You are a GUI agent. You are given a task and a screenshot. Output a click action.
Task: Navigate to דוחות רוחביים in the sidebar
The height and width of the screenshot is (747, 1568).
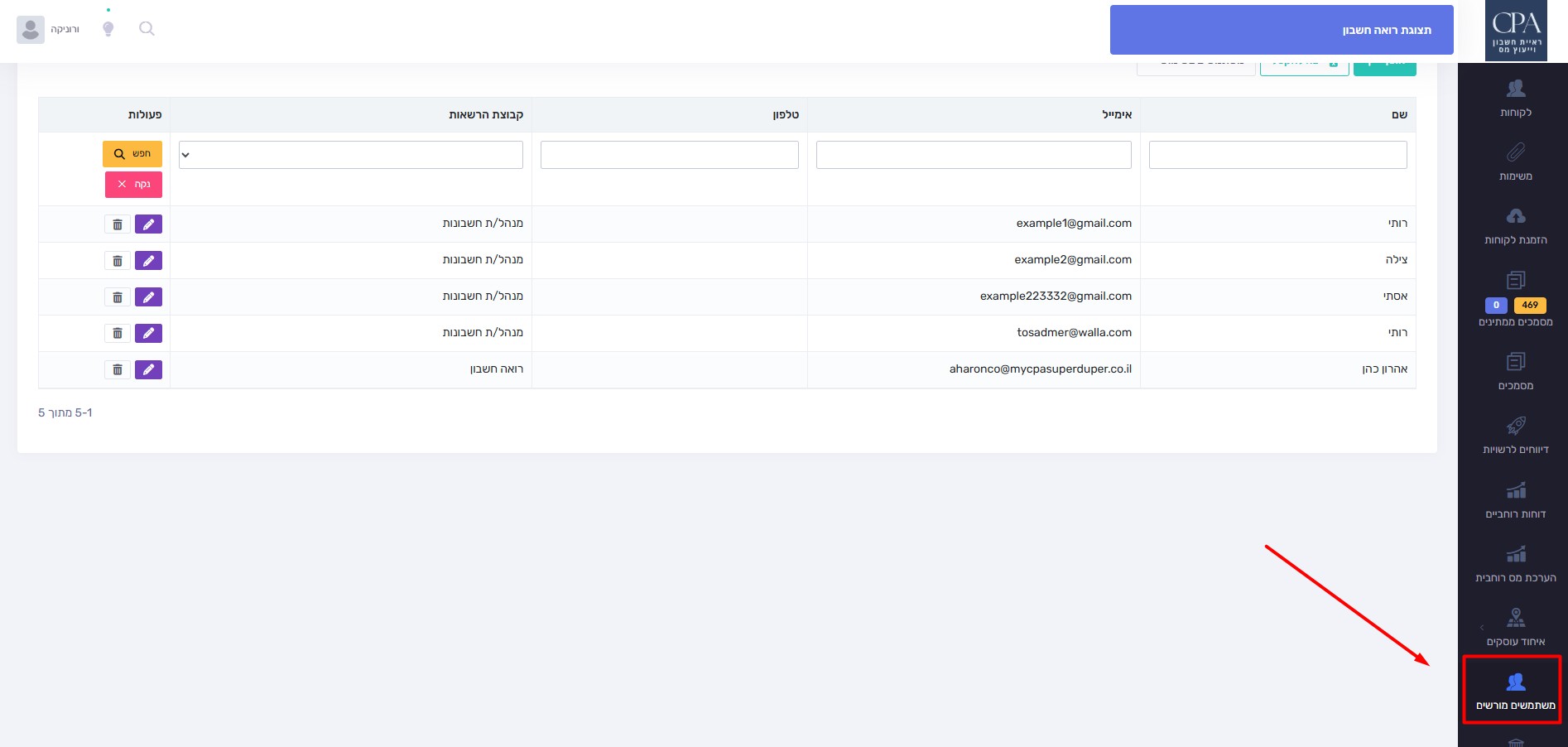tap(1515, 499)
